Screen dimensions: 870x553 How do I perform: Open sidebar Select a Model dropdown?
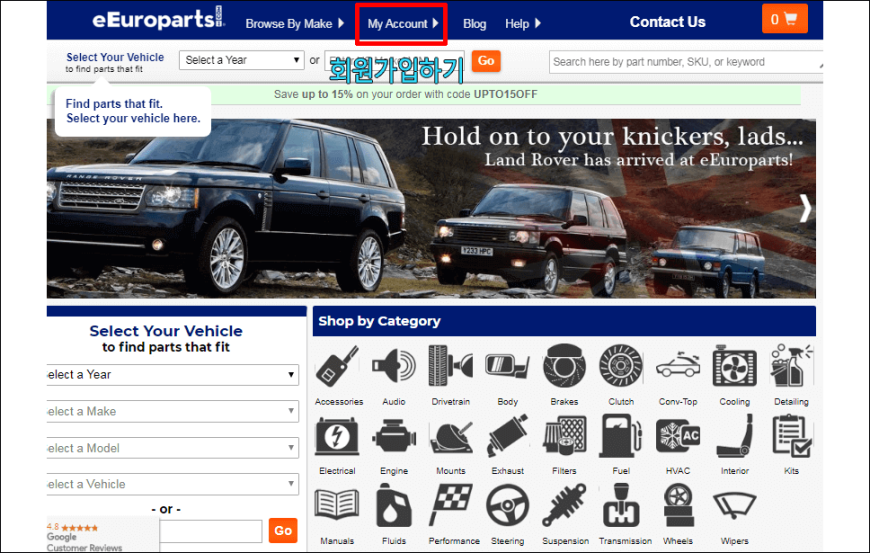pos(173,448)
